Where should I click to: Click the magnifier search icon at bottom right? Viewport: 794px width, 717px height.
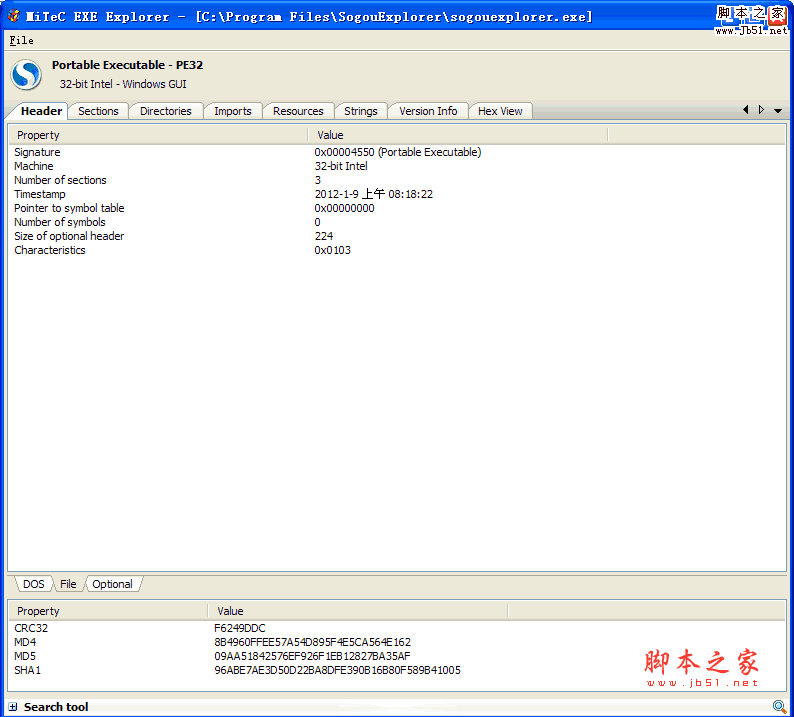(779, 706)
